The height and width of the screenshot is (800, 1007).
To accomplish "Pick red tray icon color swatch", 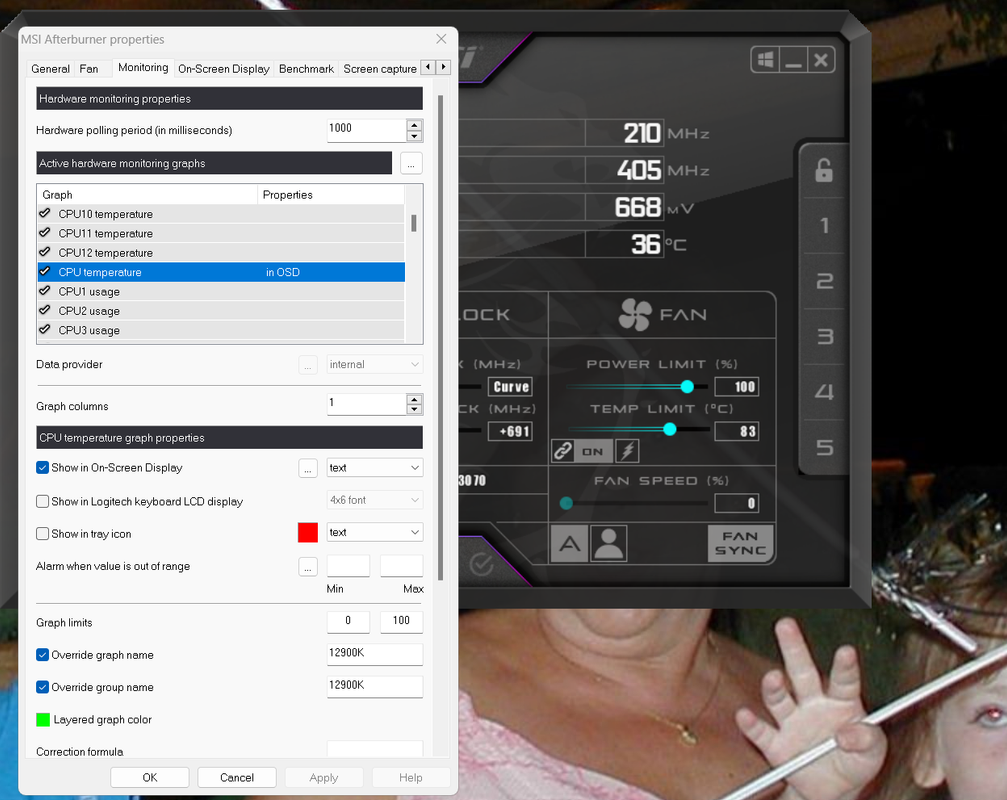I will (x=308, y=533).
